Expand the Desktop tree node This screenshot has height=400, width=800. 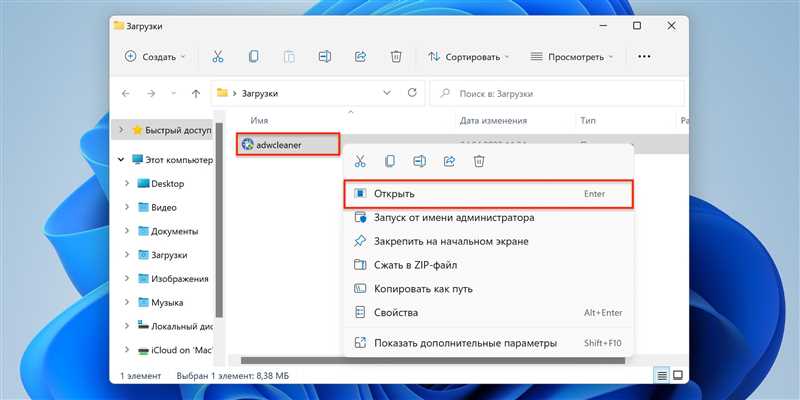(x=127, y=183)
